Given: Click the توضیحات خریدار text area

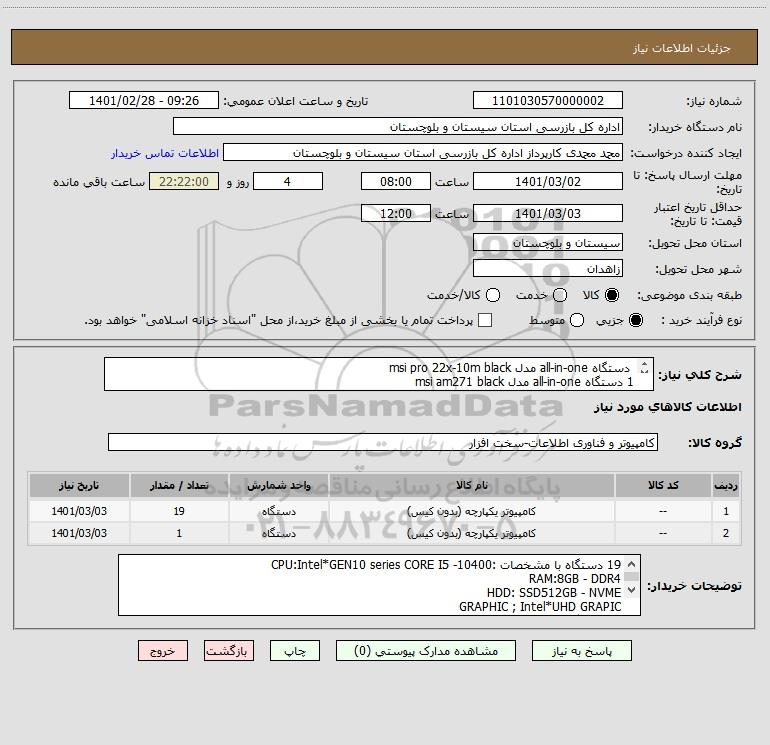Looking at the screenshot, I should click(379, 585).
